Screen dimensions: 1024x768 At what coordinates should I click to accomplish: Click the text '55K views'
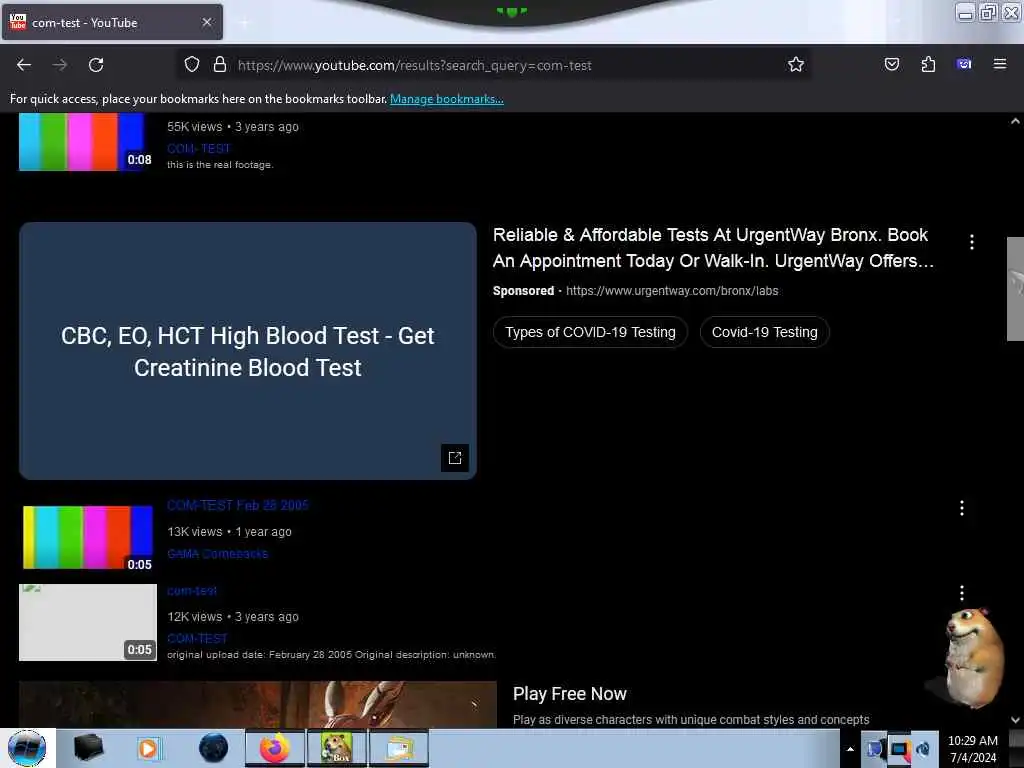195,127
